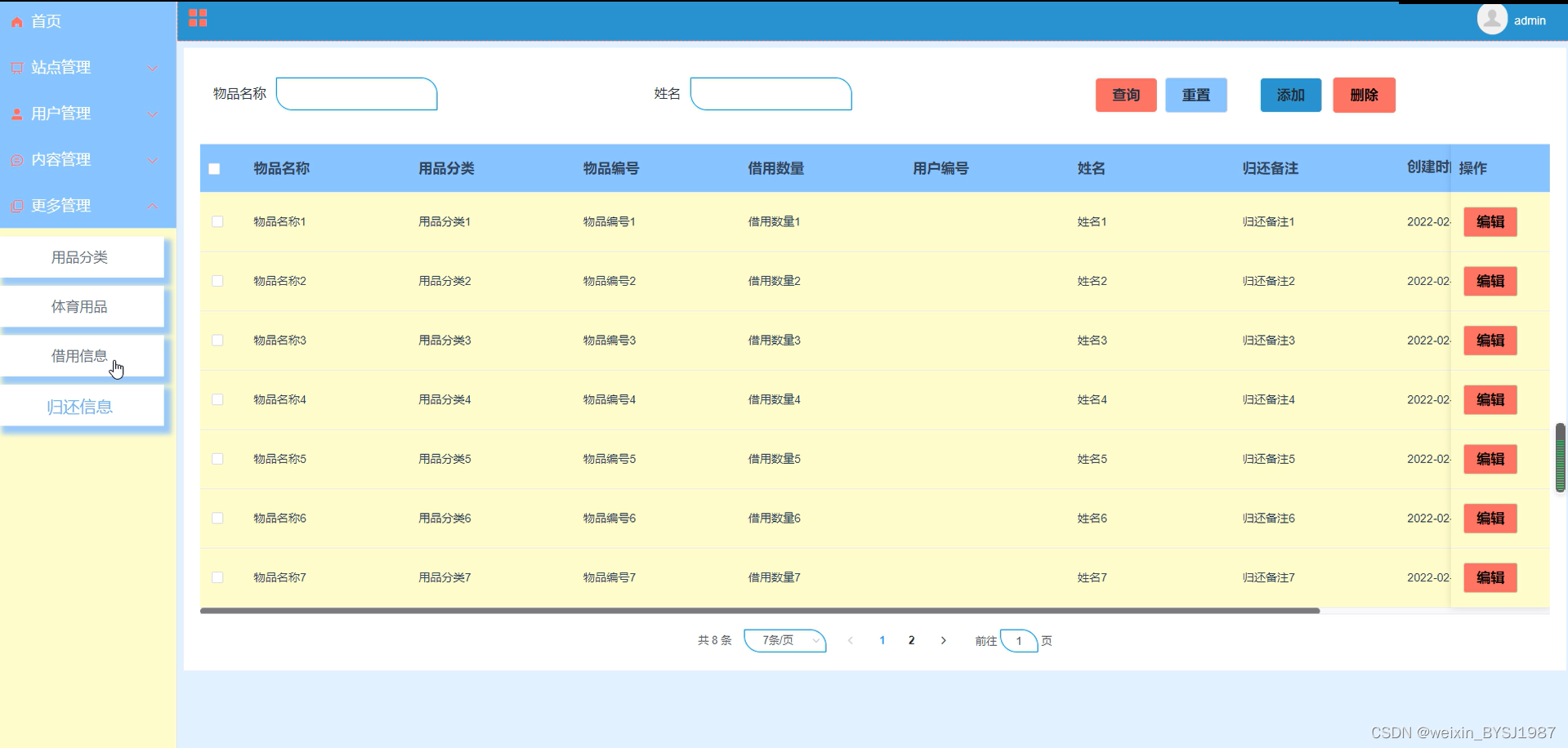Click the 借用数量 column header
The width and height of the screenshot is (1568, 748).
(776, 168)
